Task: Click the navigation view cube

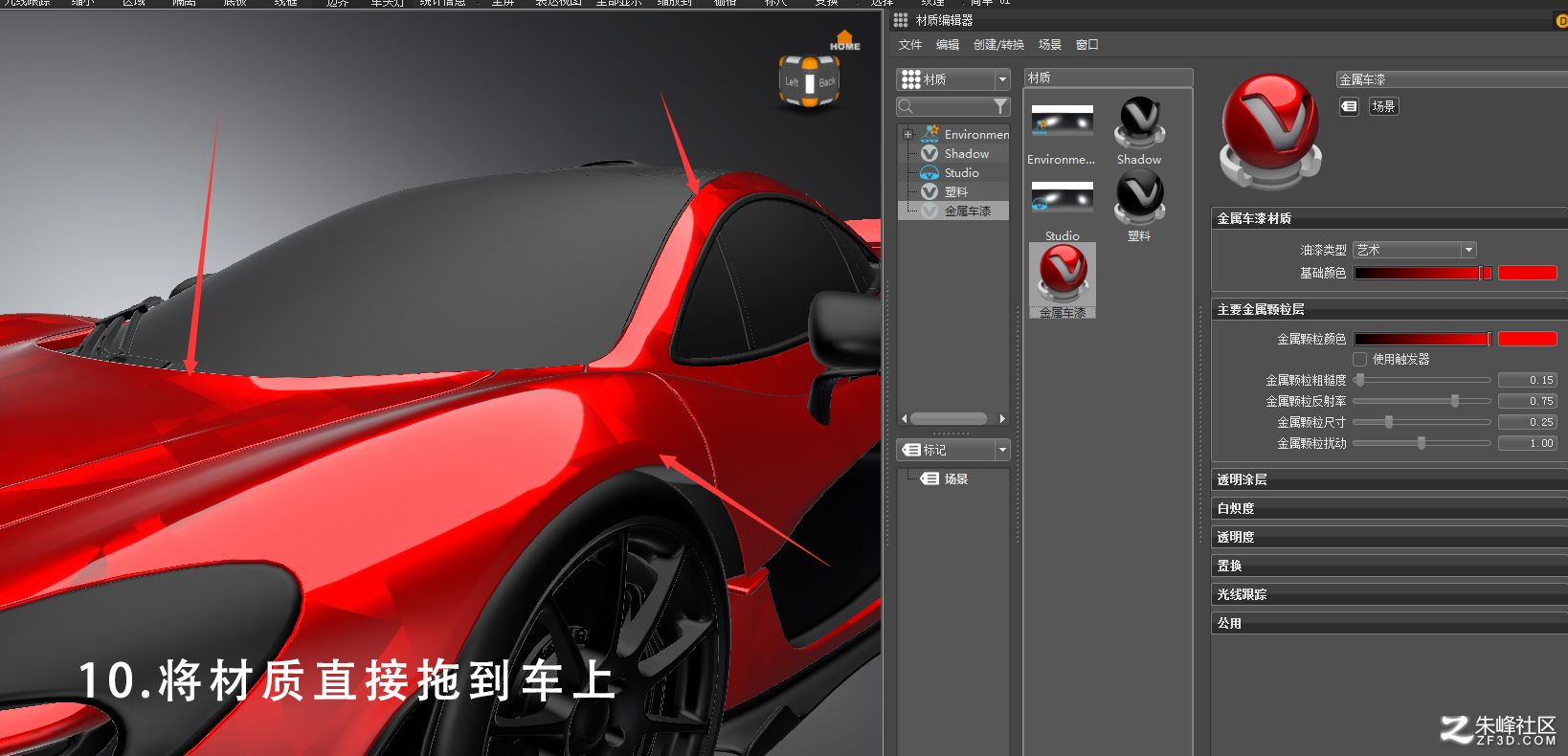Action: tap(810, 82)
